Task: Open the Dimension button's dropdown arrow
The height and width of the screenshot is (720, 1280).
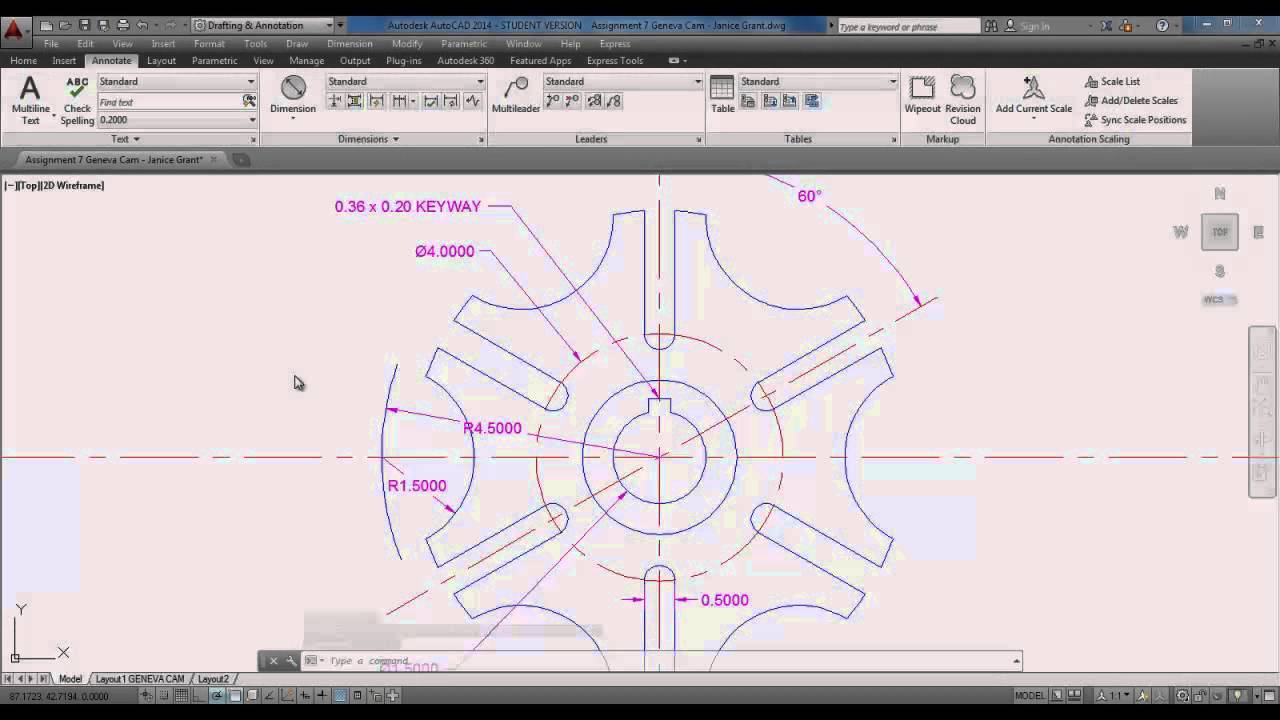Action: tap(293, 119)
